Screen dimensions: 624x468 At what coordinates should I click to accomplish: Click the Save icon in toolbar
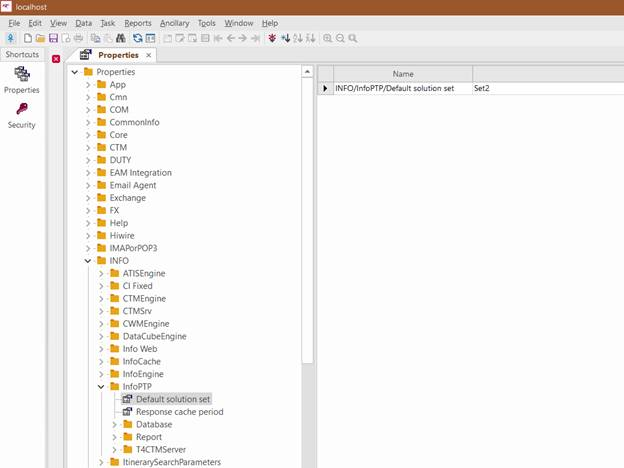53,38
